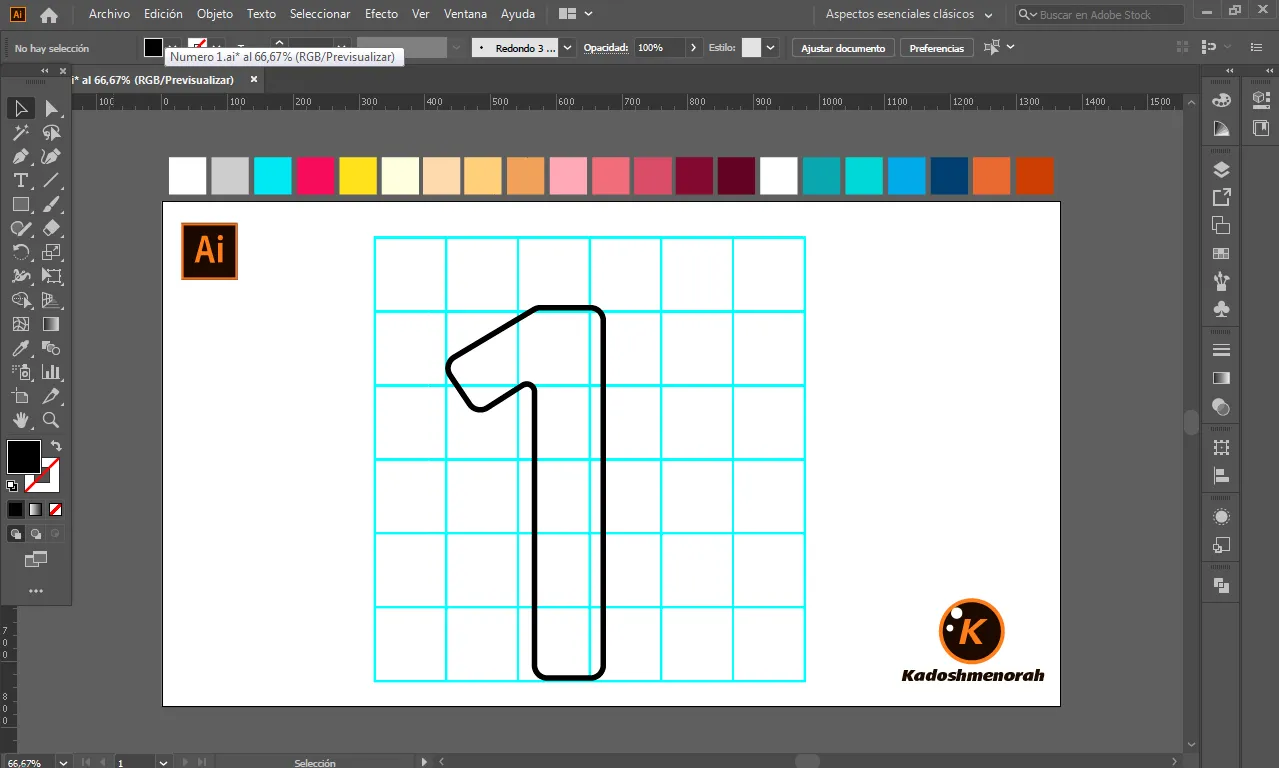Enable Draw Behind mode
Image resolution: width=1279 pixels, height=768 pixels.
tap(36, 534)
